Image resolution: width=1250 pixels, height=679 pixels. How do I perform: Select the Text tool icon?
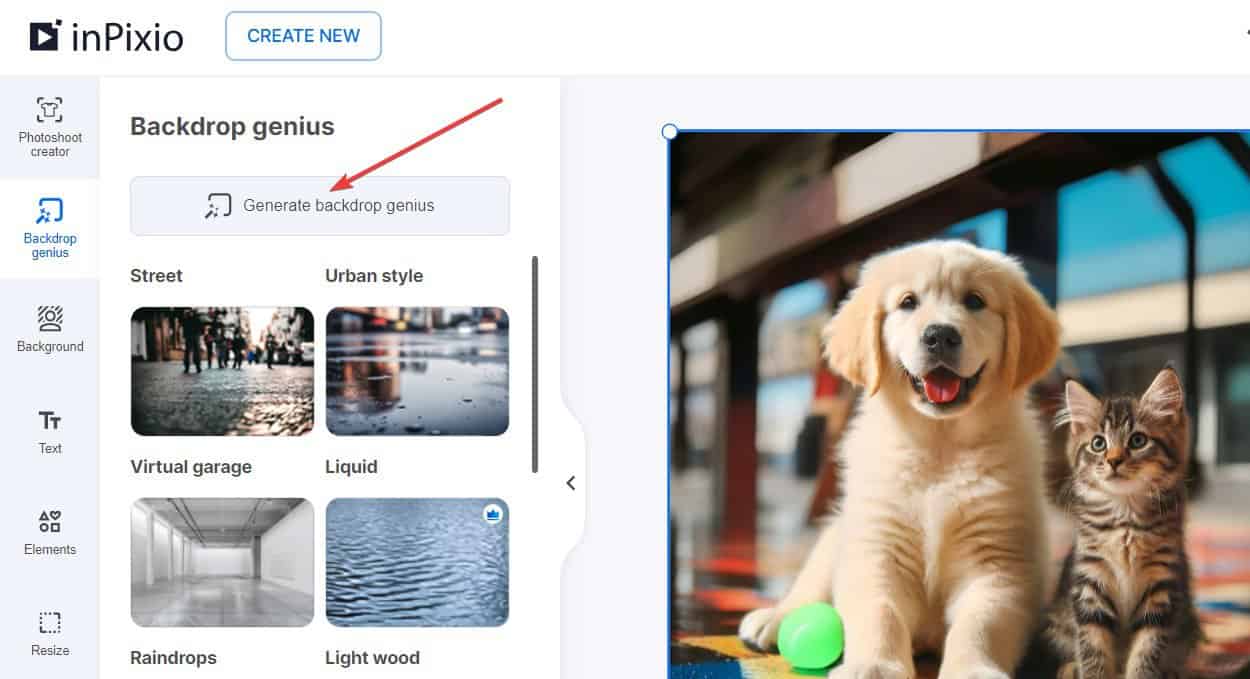[50, 431]
